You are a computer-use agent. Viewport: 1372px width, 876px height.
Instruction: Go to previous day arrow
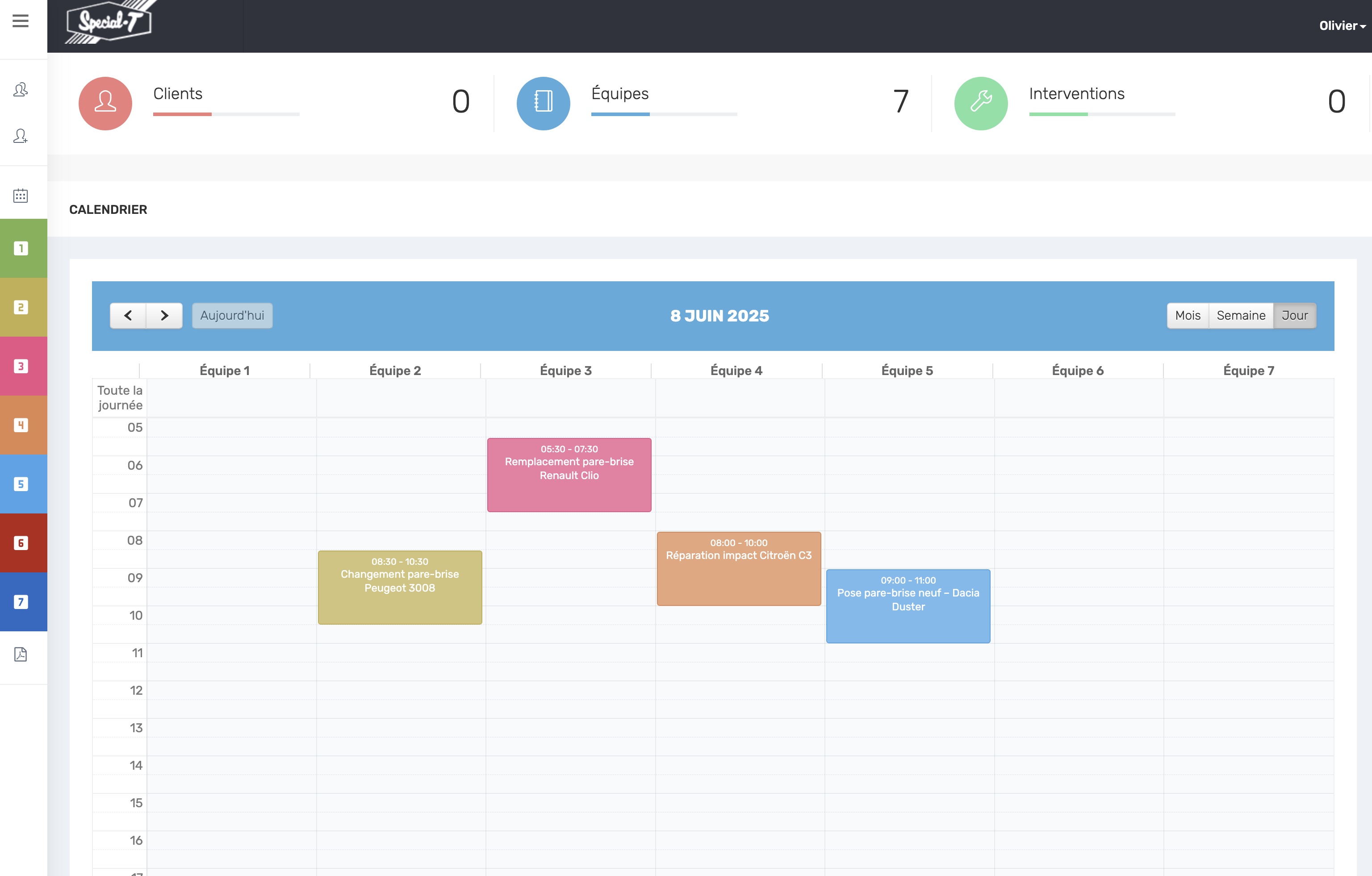[x=128, y=316]
